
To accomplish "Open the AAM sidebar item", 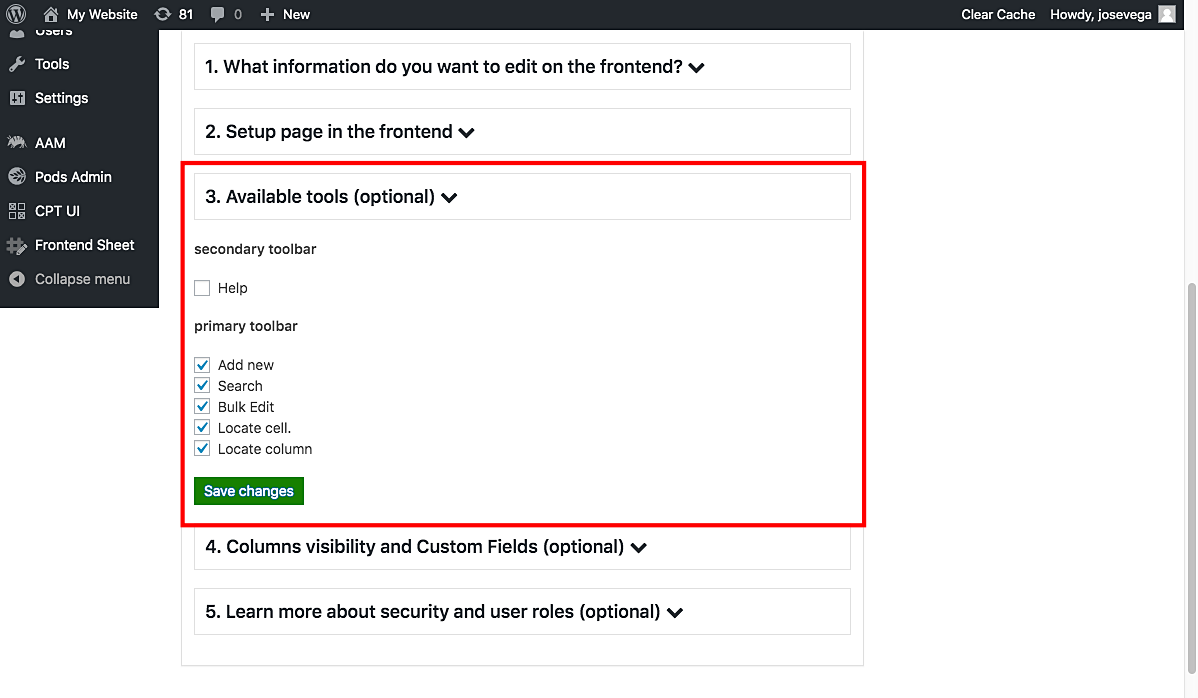I will (x=48, y=142).
